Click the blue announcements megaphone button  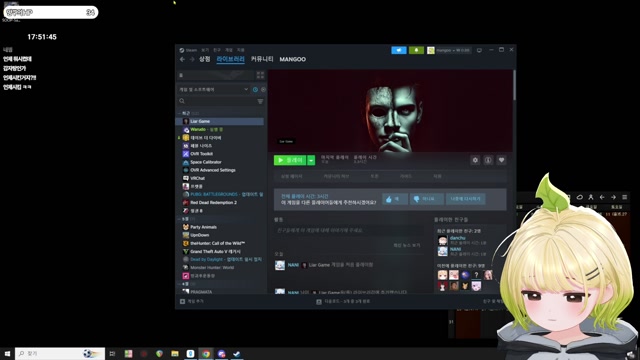(x=399, y=50)
